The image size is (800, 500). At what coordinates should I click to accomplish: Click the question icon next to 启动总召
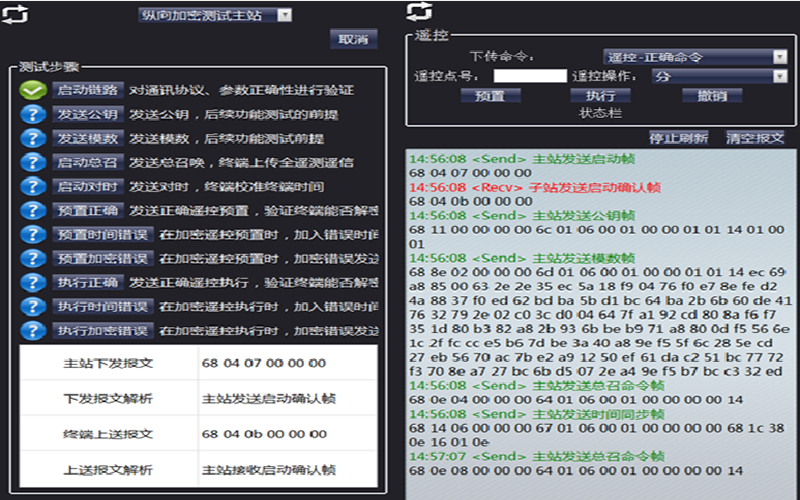point(34,162)
